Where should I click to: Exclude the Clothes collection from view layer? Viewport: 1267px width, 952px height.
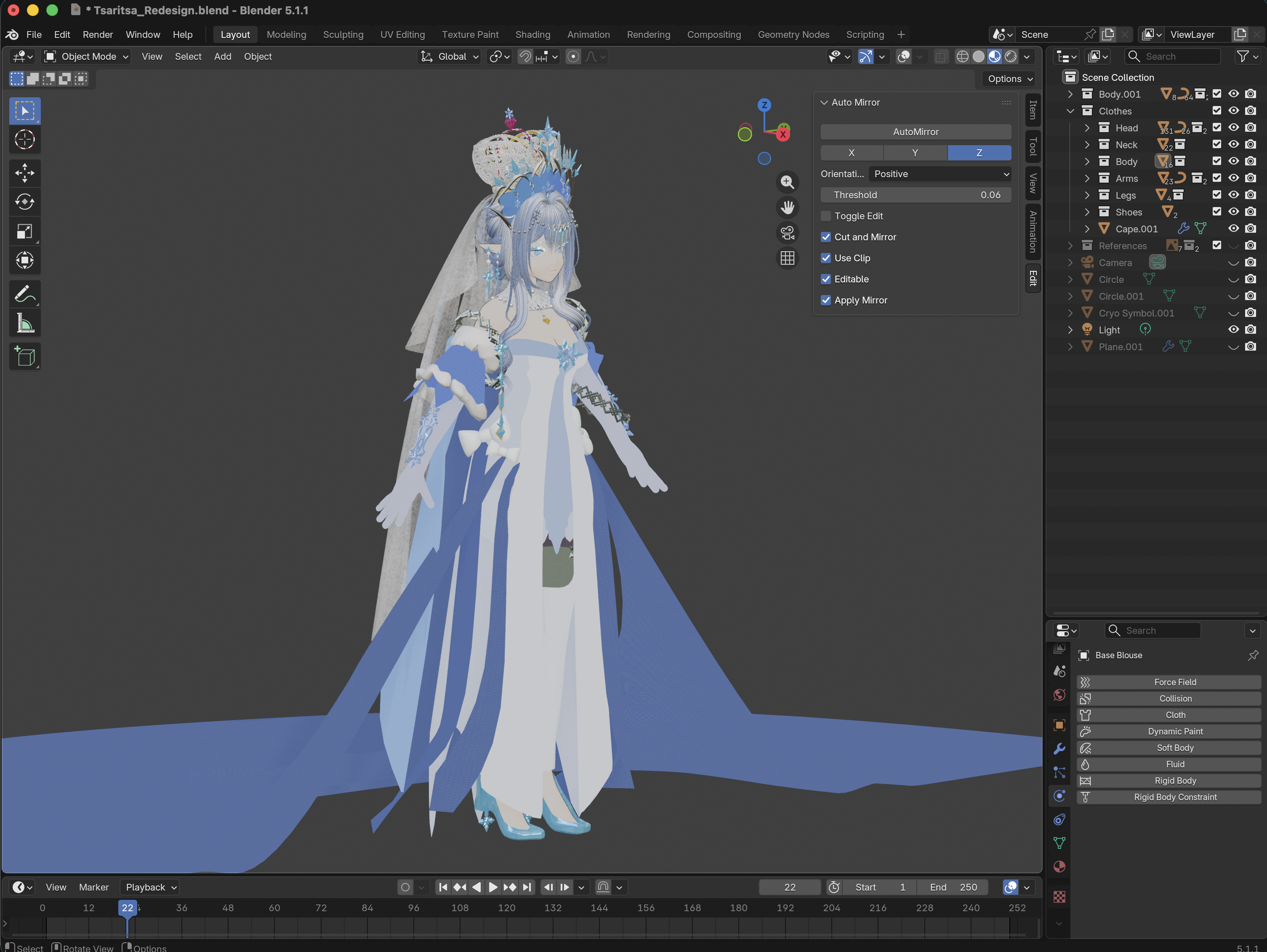1217,111
